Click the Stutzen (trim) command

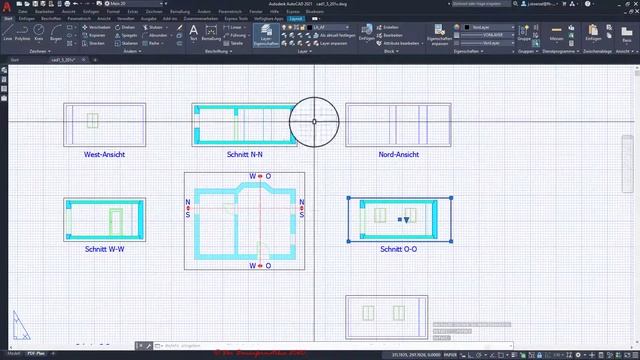pyautogui.click(x=153, y=27)
